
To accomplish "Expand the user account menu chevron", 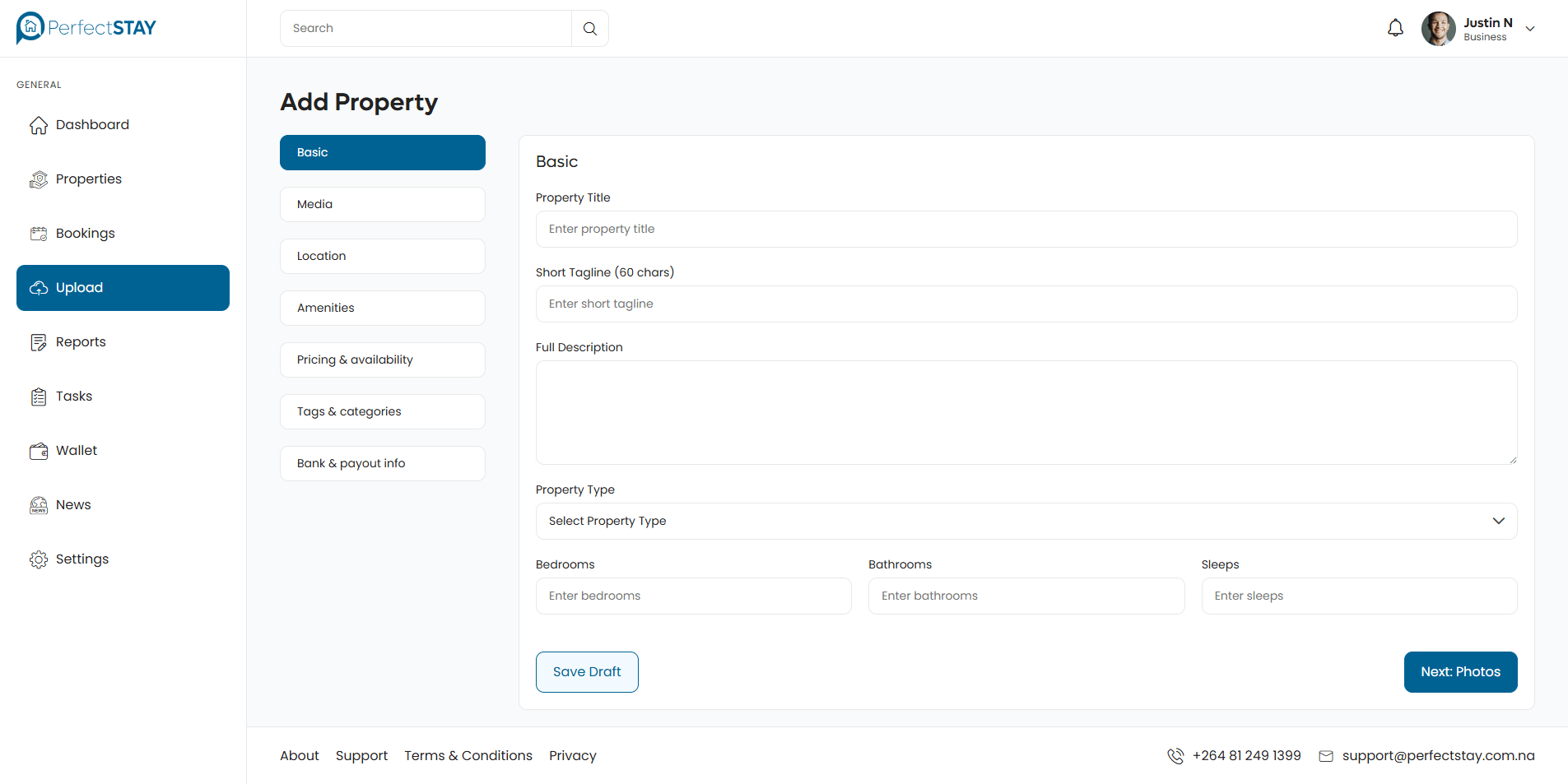I will click(1530, 29).
